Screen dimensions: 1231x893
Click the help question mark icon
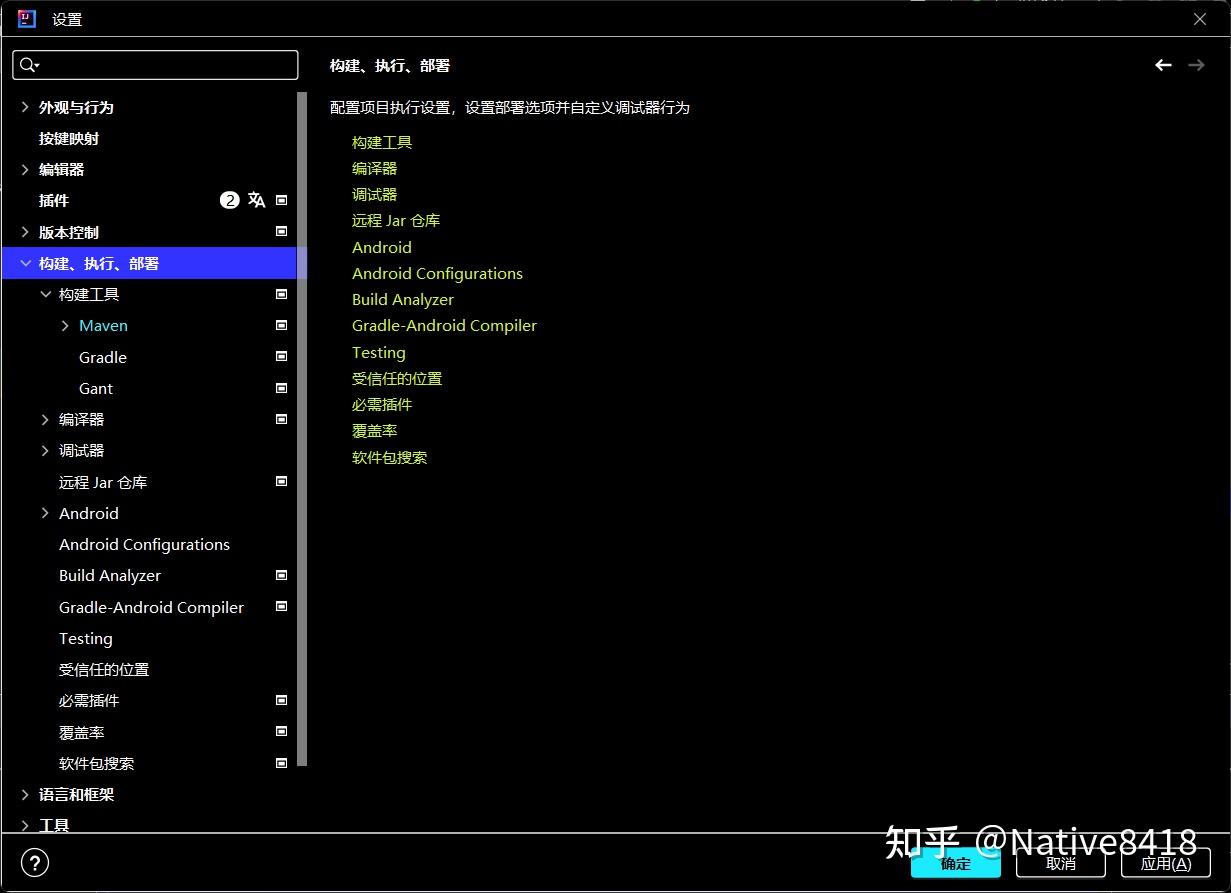coord(35,862)
